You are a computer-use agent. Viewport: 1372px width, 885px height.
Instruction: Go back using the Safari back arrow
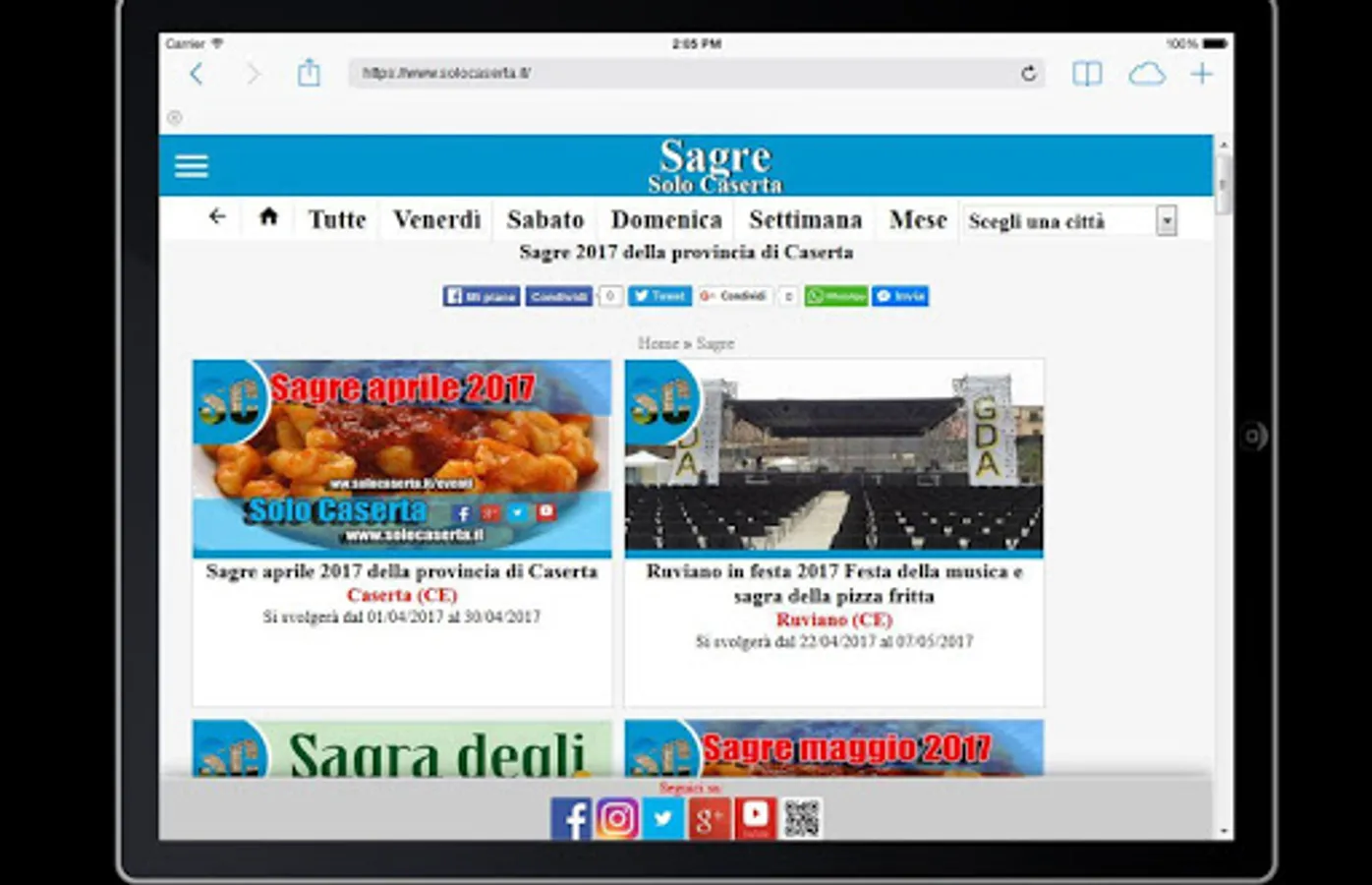tap(197, 74)
